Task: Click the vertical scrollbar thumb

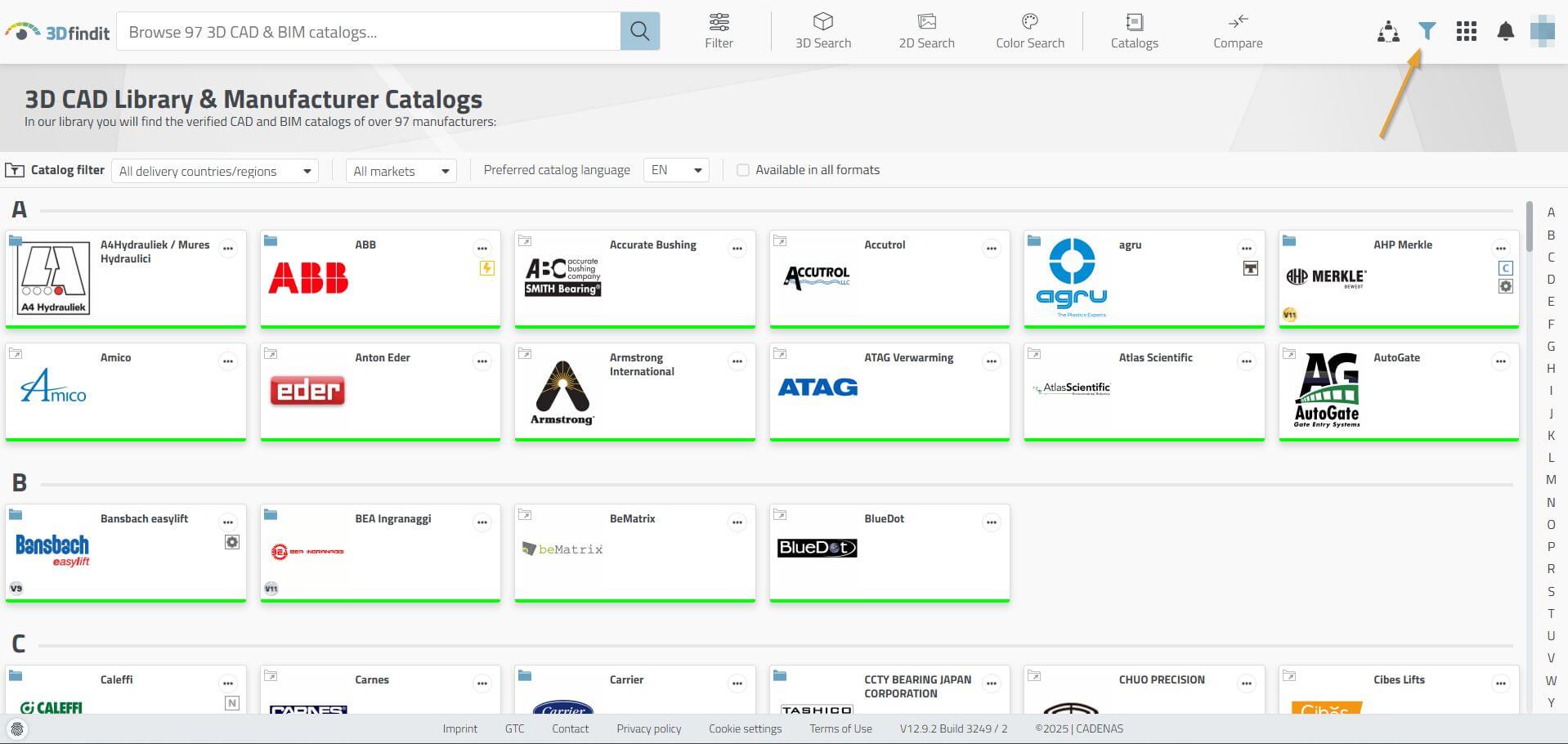Action: pyautogui.click(x=1529, y=226)
